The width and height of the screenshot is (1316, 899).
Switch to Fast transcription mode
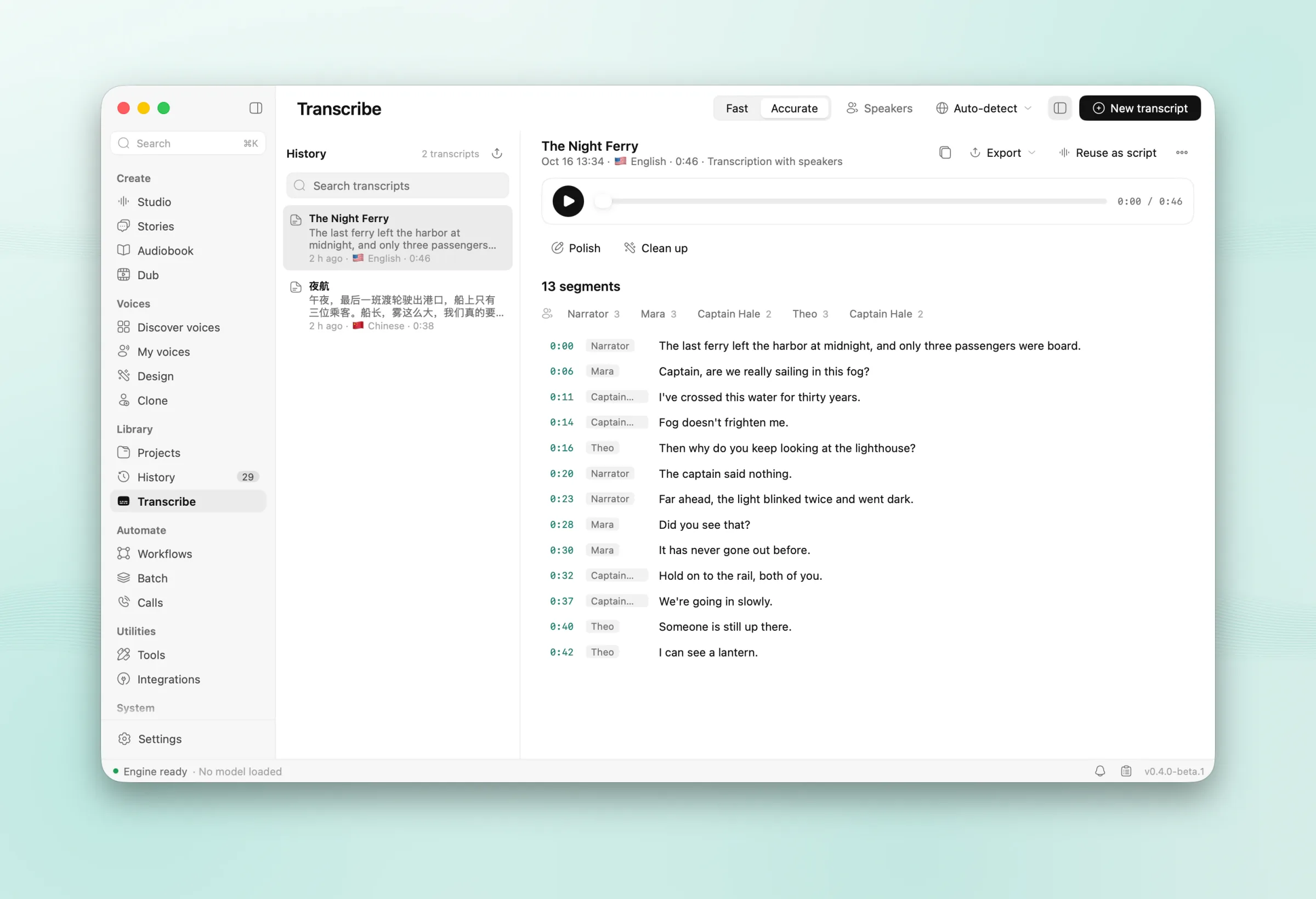[x=737, y=108]
